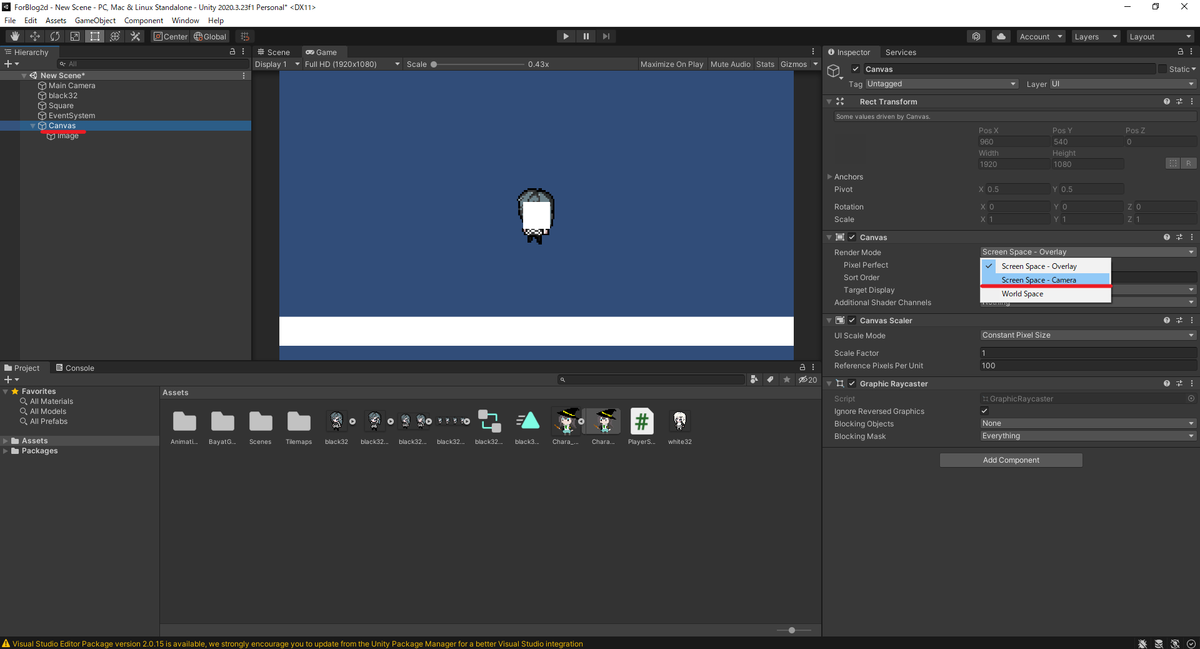The image size is (1200, 649).
Task: Search by label icon in Project
Action: click(x=770, y=380)
